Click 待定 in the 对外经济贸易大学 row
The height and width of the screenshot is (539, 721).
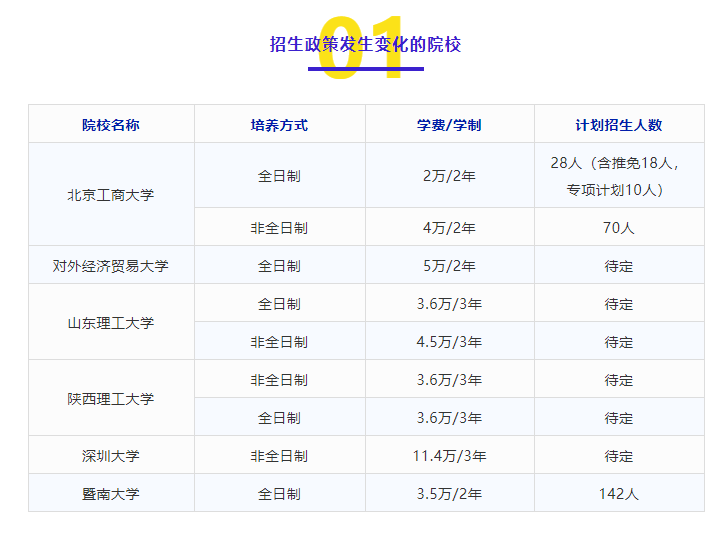coord(619,266)
